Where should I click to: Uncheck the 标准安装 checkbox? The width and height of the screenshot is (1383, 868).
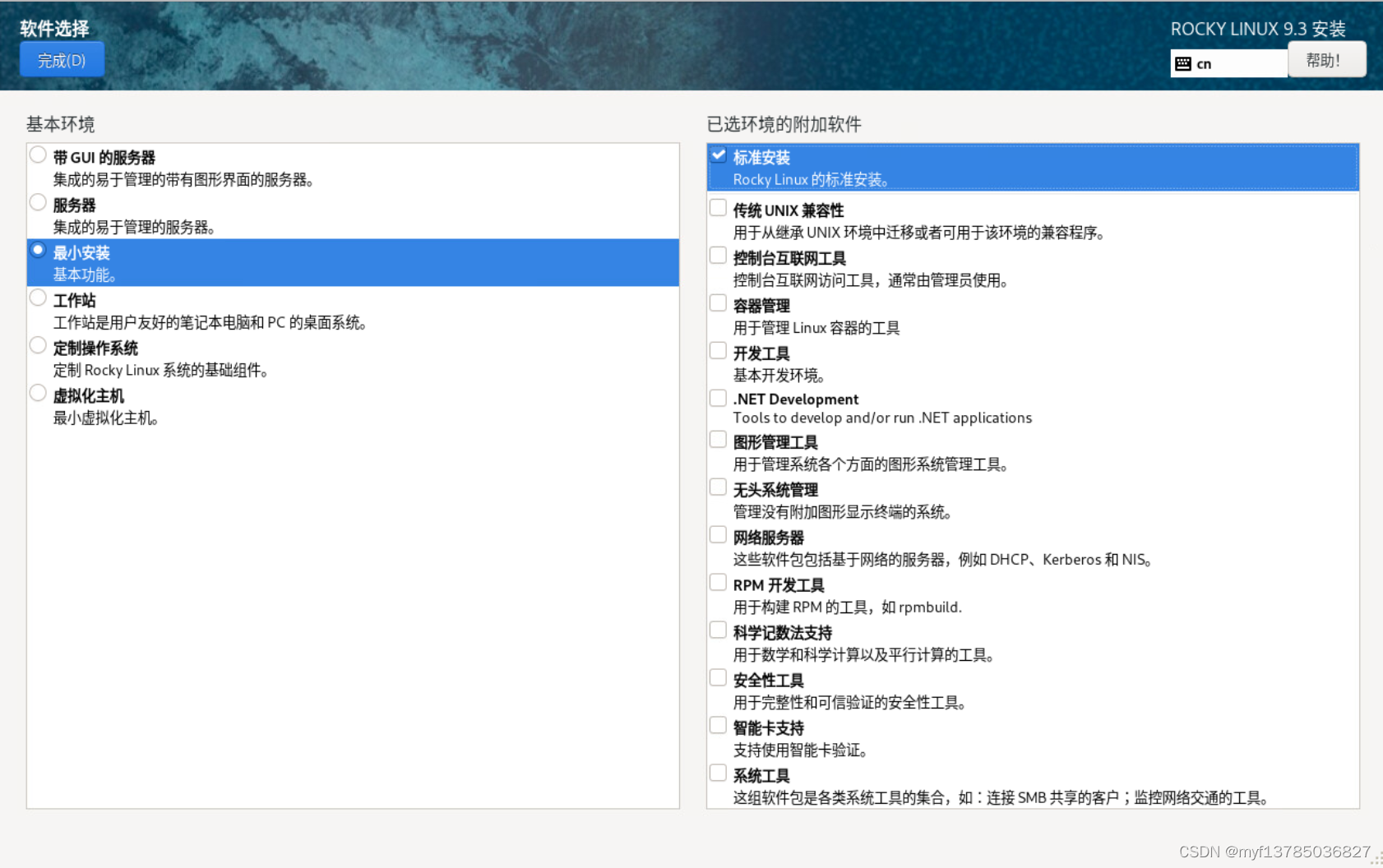pos(719,155)
